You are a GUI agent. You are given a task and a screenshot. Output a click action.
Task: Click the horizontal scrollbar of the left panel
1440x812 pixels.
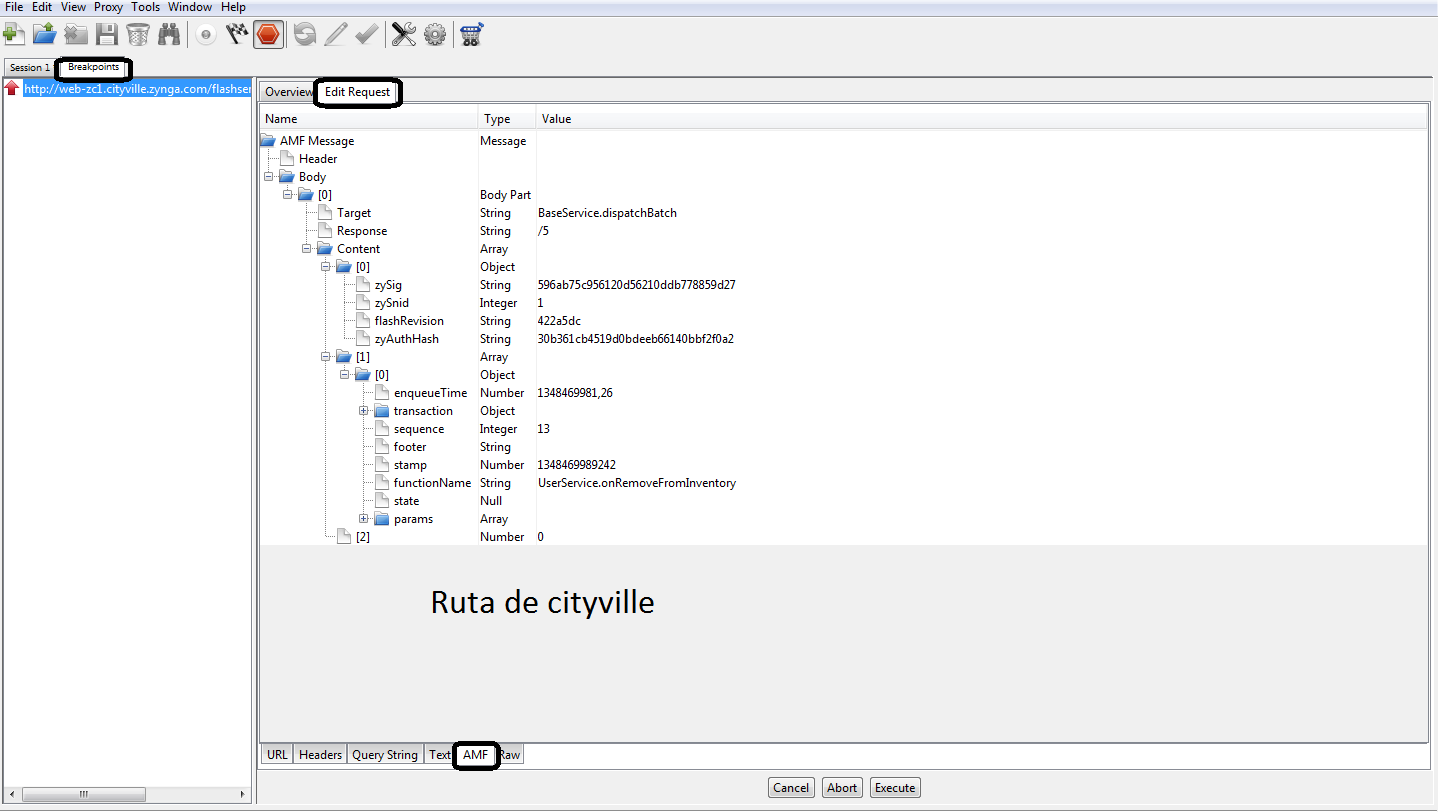(84, 795)
